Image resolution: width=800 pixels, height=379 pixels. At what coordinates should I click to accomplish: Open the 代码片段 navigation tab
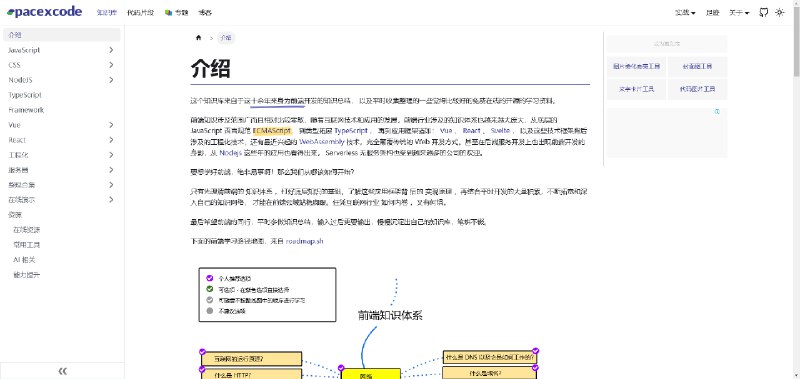(x=140, y=13)
